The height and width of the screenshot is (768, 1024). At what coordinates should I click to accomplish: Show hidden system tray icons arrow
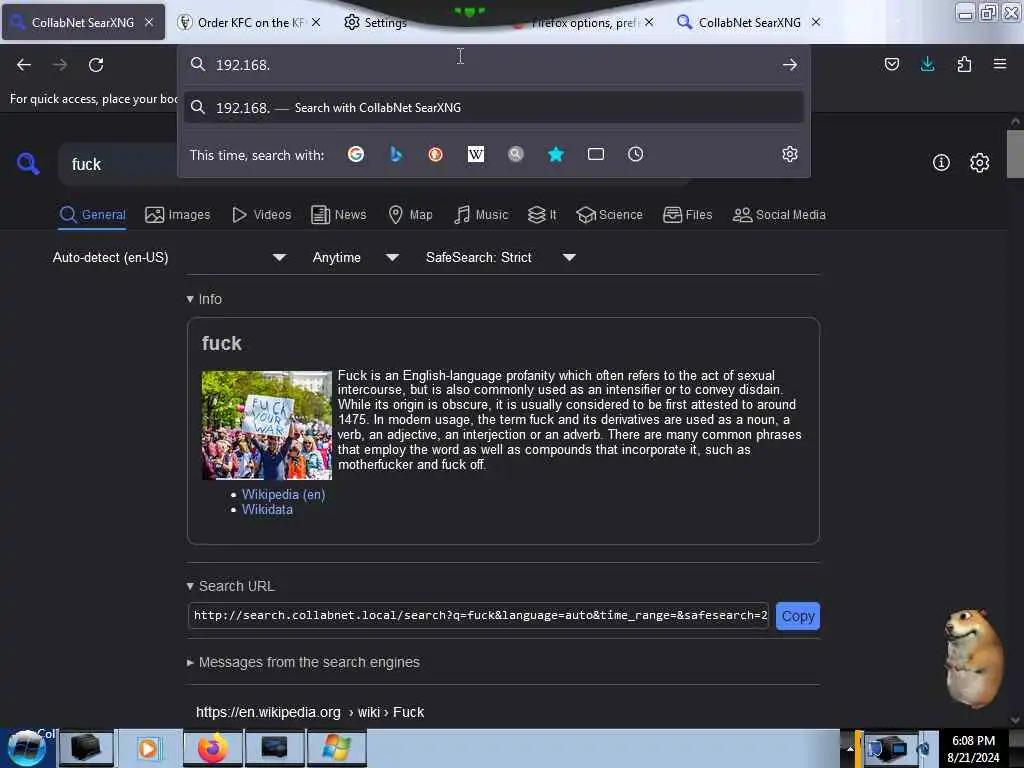(x=850, y=748)
